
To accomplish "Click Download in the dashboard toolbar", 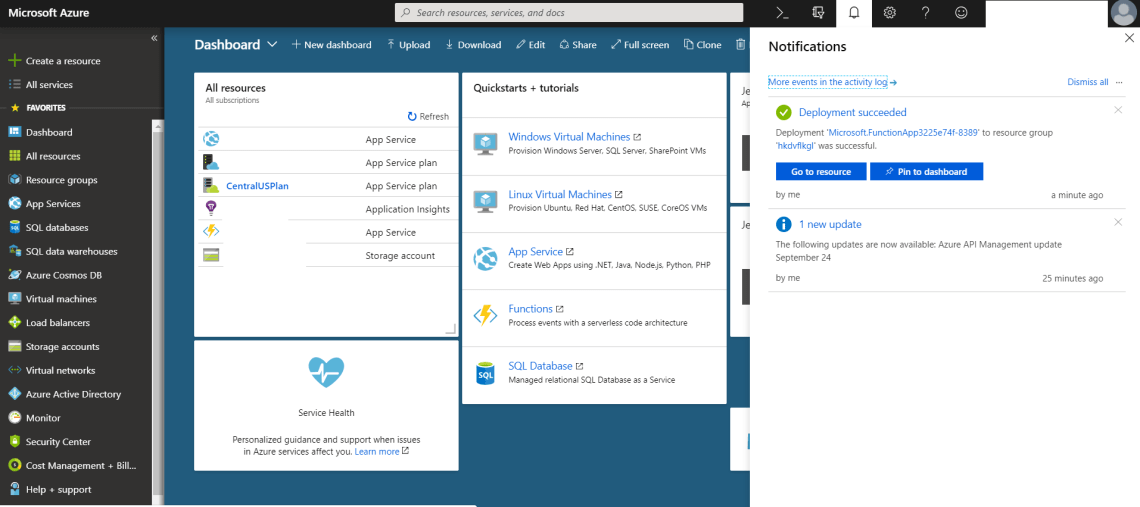I will pyautogui.click(x=473, y=44).
